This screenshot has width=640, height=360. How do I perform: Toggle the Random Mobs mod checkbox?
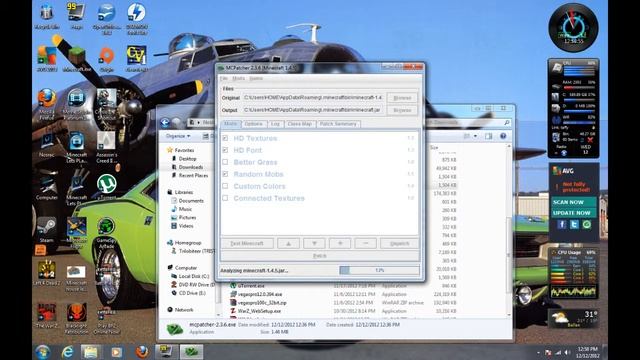[x=225, y=174]
